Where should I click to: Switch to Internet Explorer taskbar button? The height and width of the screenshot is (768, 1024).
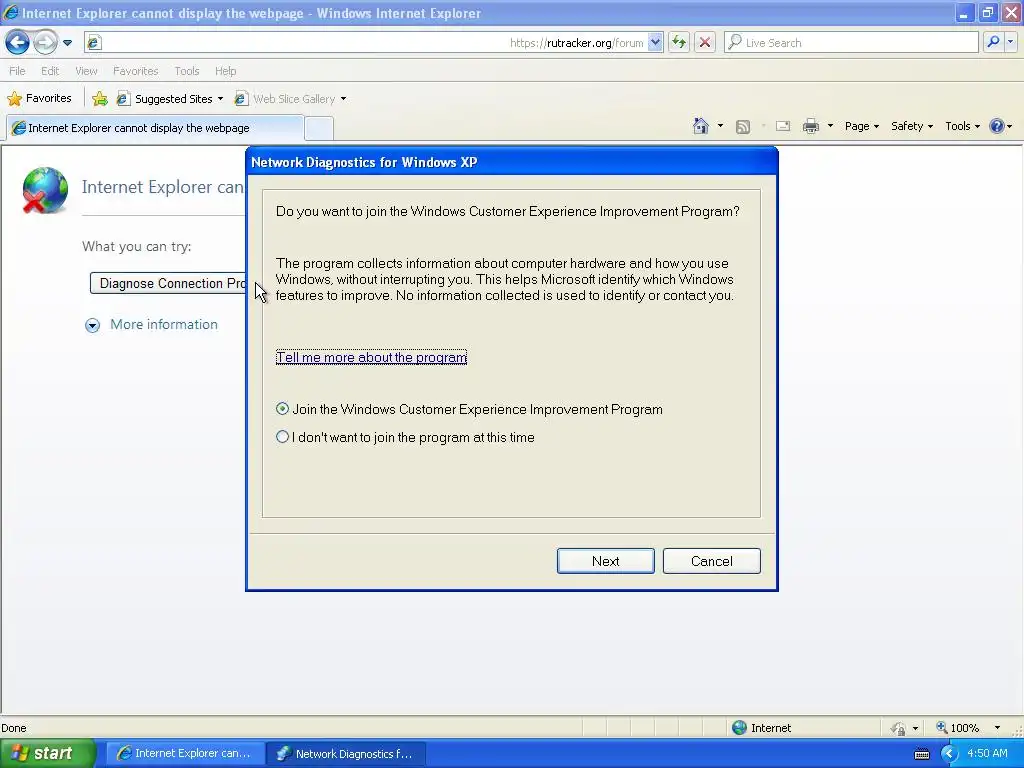pos(185,754)
